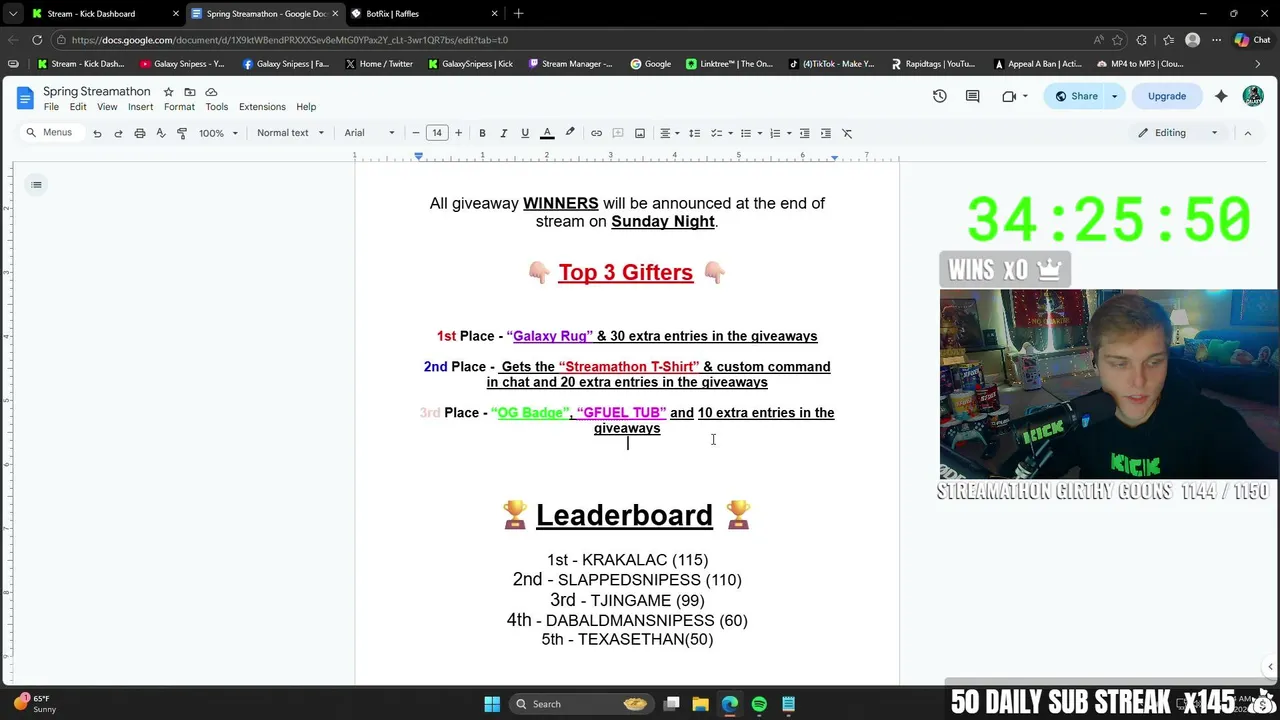Open Copilot Chat in browser
This screenshot has width=1280, height=720.
[x=1253, y=40]
